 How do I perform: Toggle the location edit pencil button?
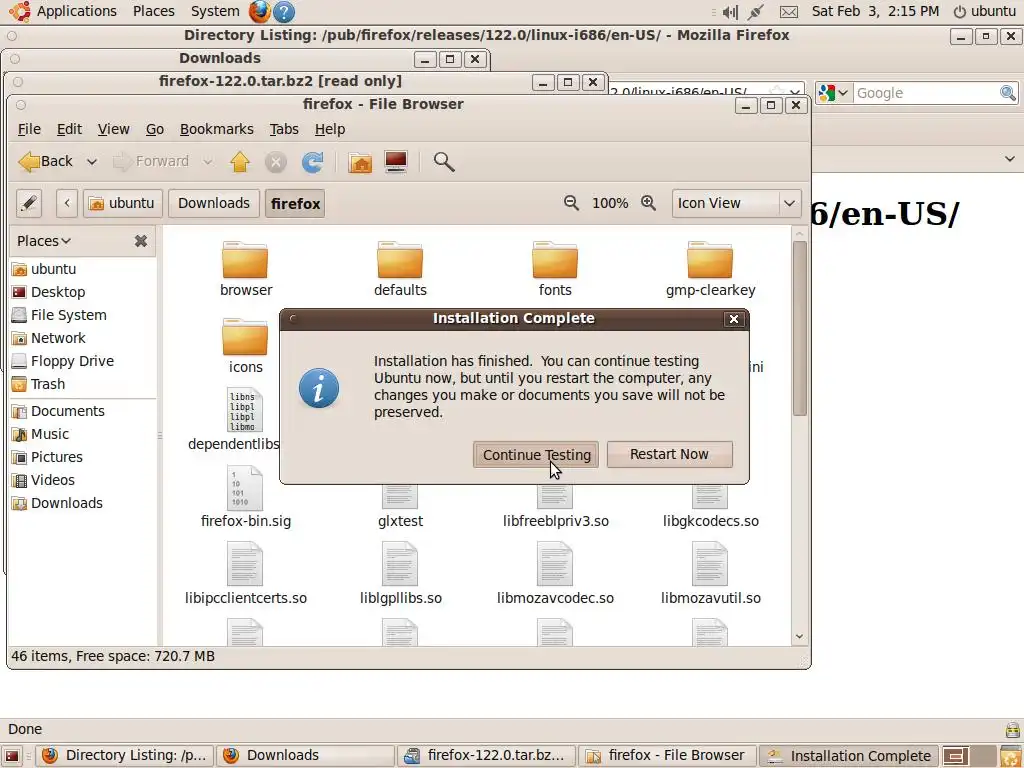click(29, 204)
